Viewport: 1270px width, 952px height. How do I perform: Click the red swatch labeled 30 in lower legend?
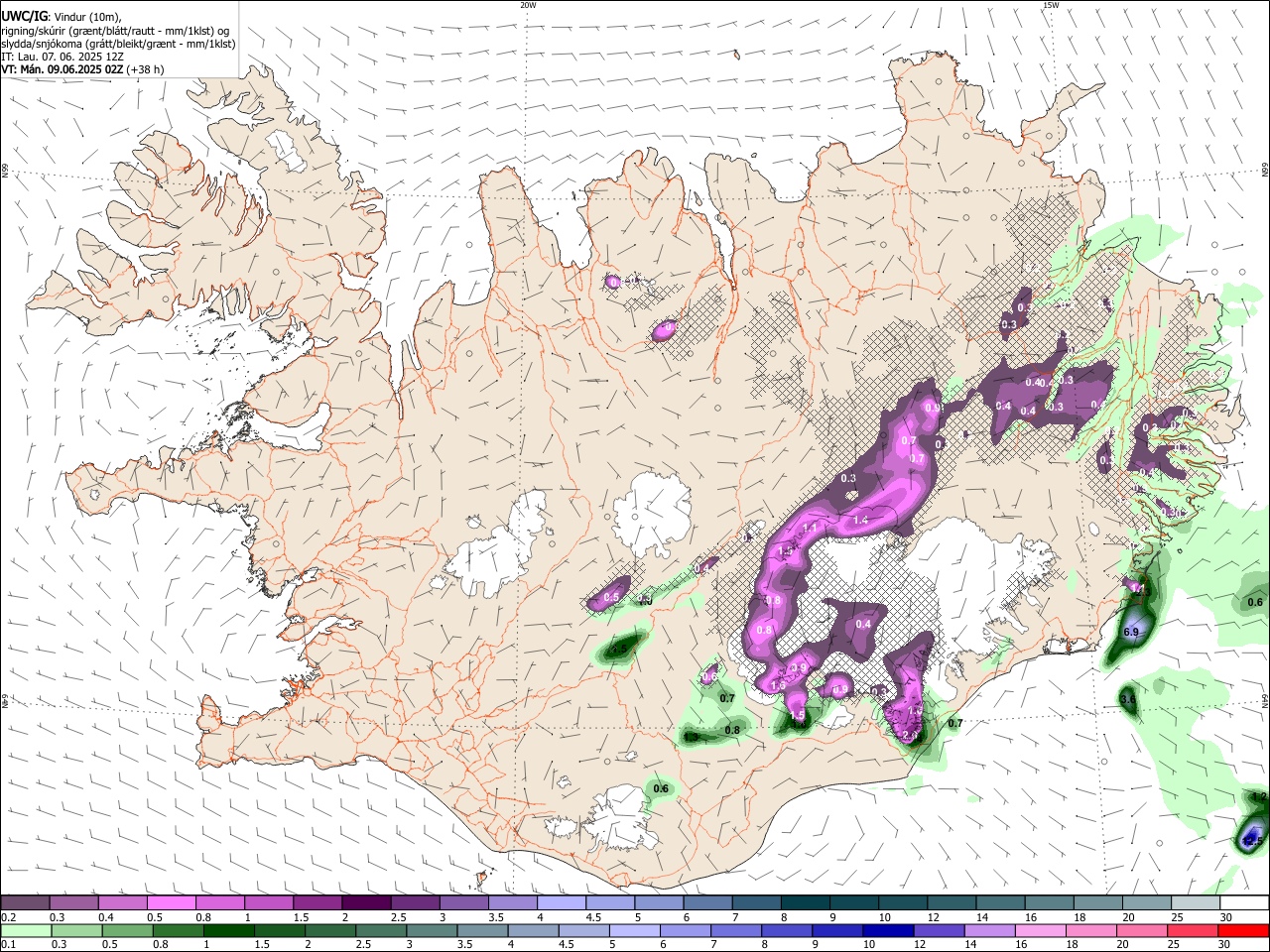[x=1242, y=930]
